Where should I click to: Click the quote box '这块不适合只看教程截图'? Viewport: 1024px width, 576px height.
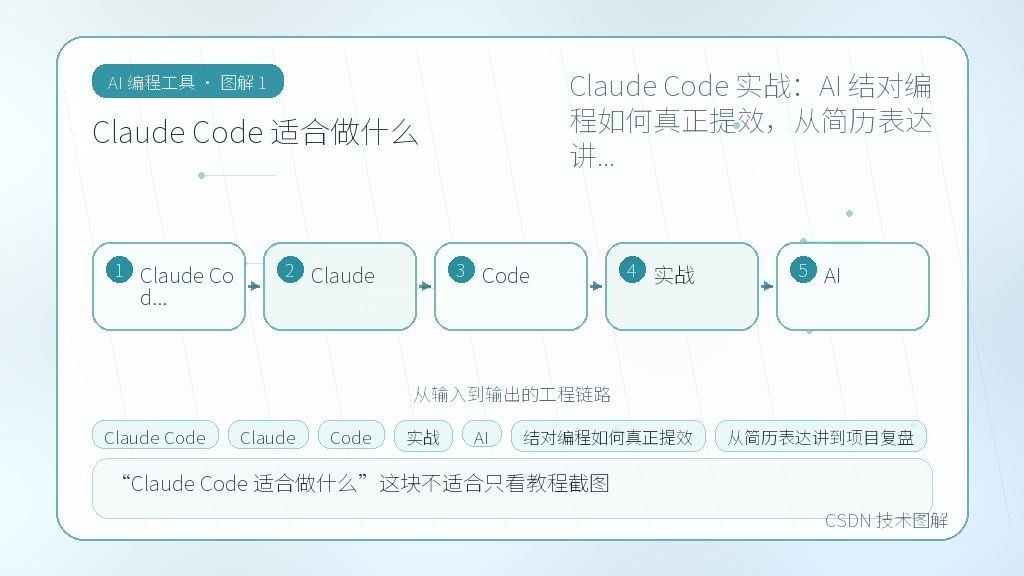pos(512,488)
